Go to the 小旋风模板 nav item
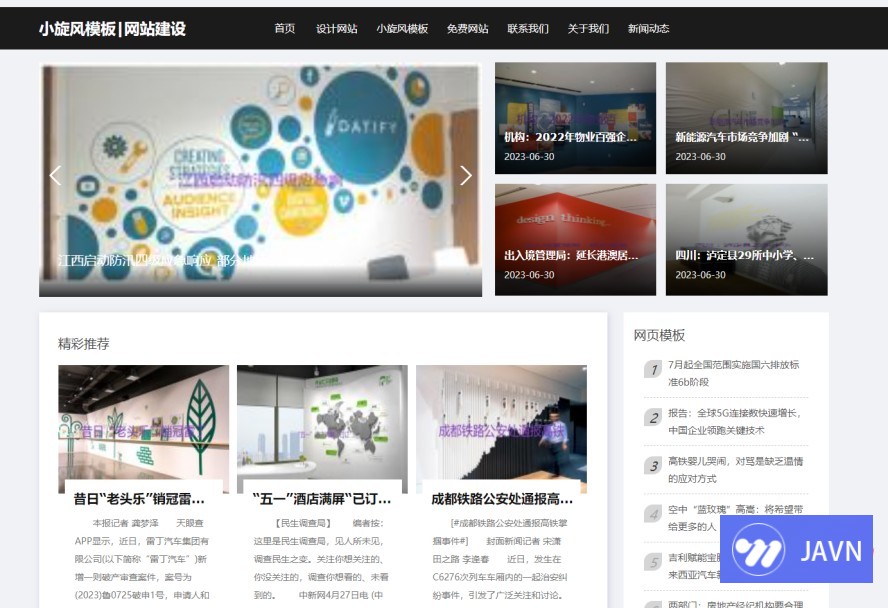 pos(402,28)
